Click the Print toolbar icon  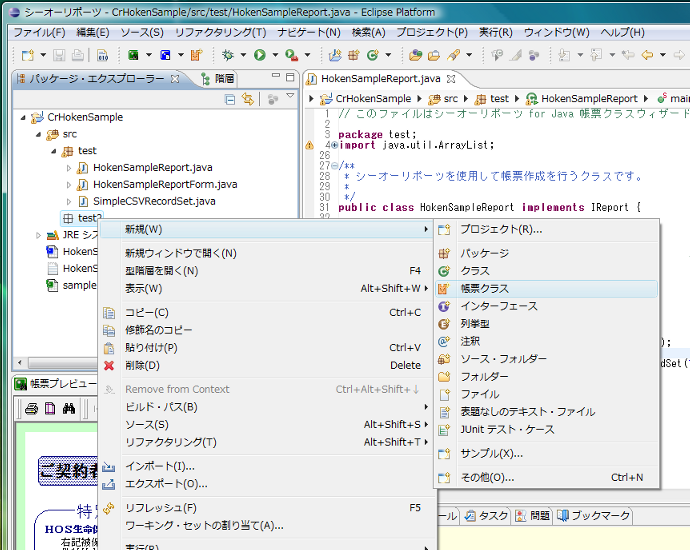(78, 55)
